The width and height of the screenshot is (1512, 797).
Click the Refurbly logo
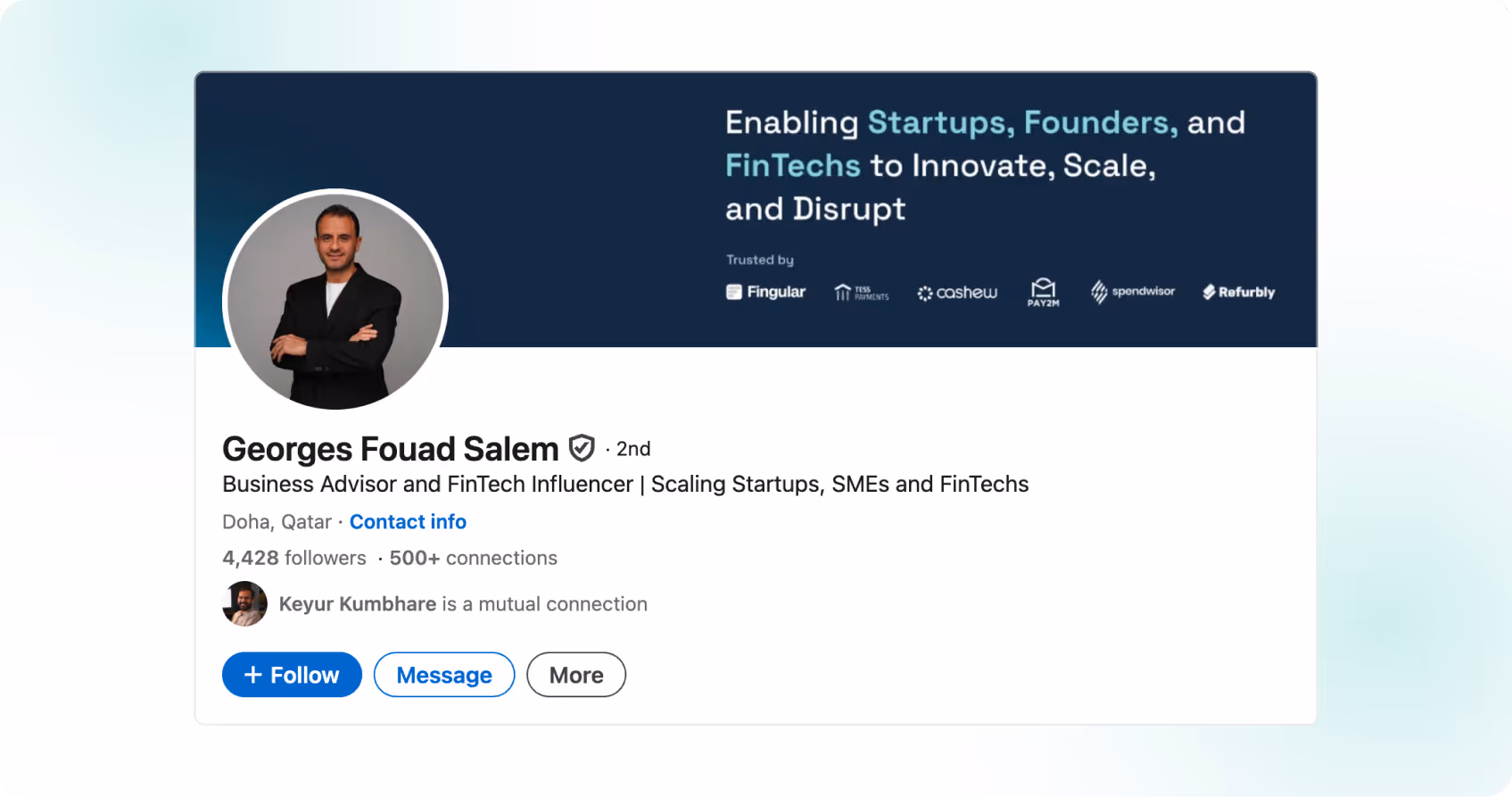(x=1238, y=292)
